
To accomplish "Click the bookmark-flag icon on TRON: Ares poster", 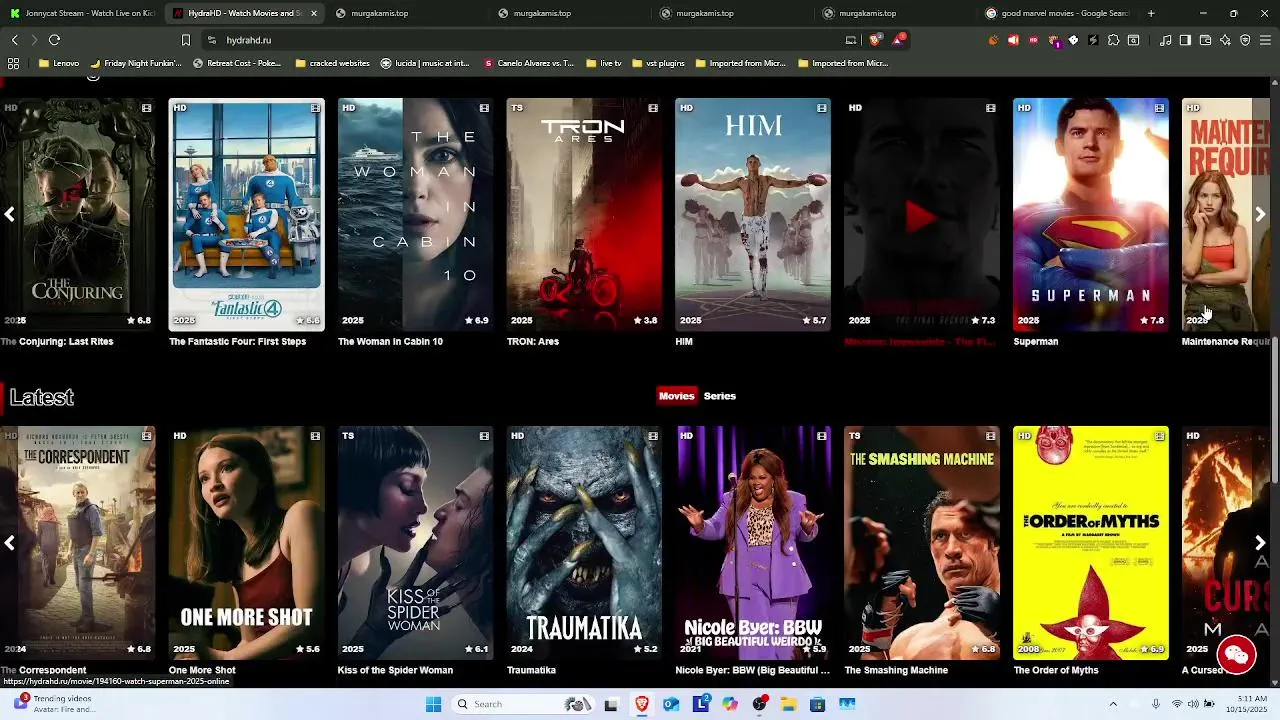I will pyautogui.click(x=653, y=108).
